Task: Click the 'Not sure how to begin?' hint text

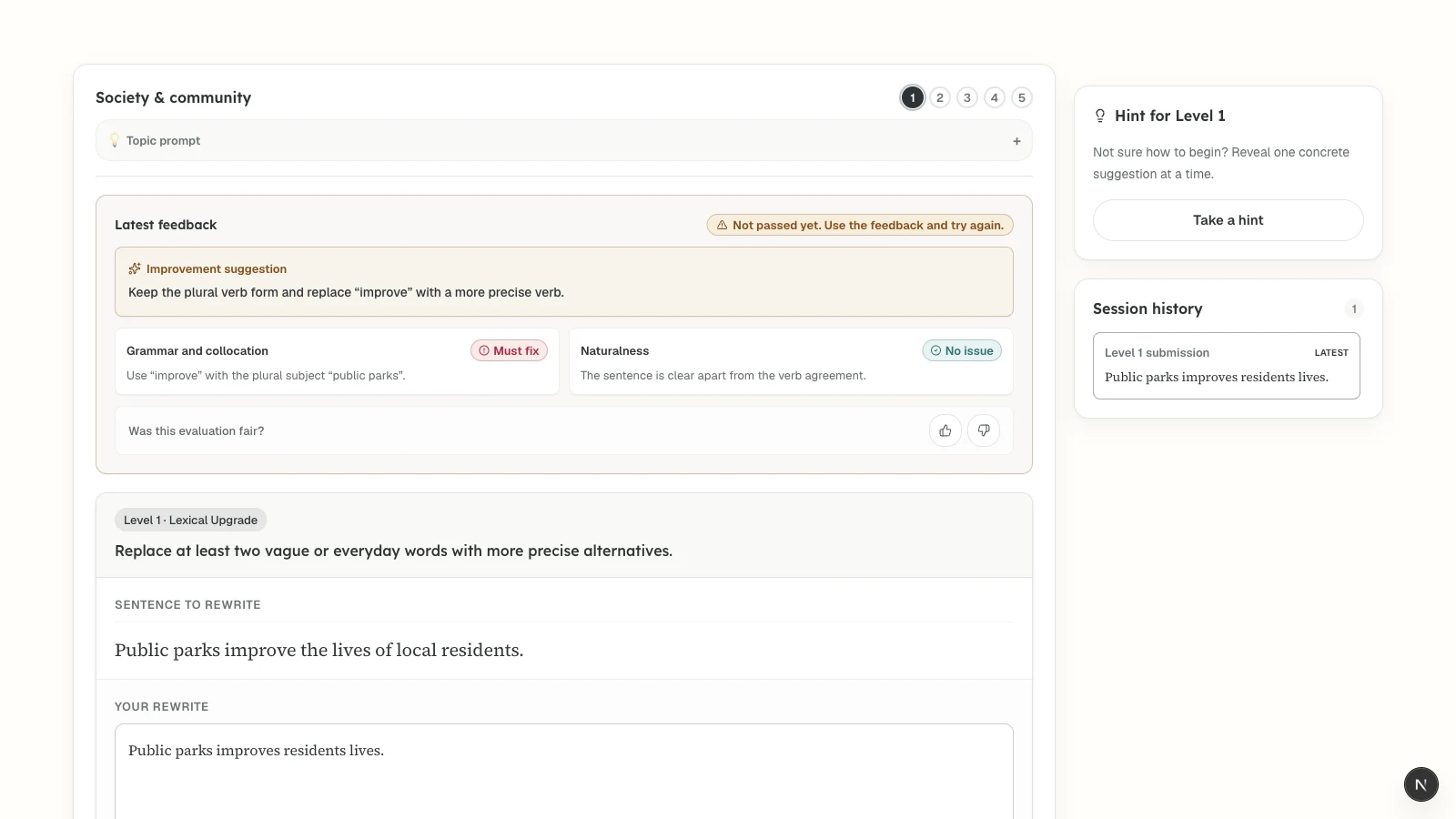Action: (x=1221, y=163)
